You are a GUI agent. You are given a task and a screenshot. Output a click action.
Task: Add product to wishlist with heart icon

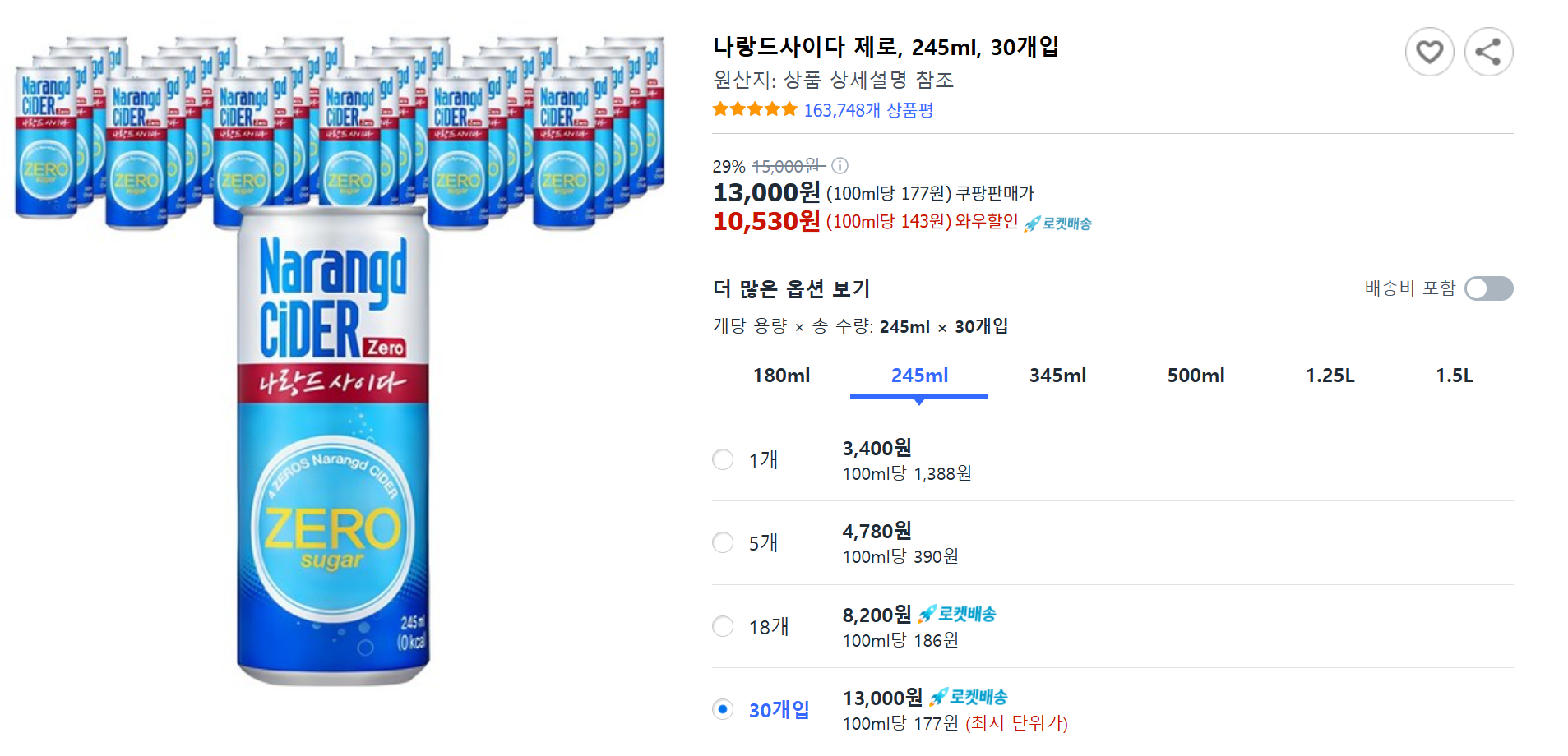pos(1429,51)
